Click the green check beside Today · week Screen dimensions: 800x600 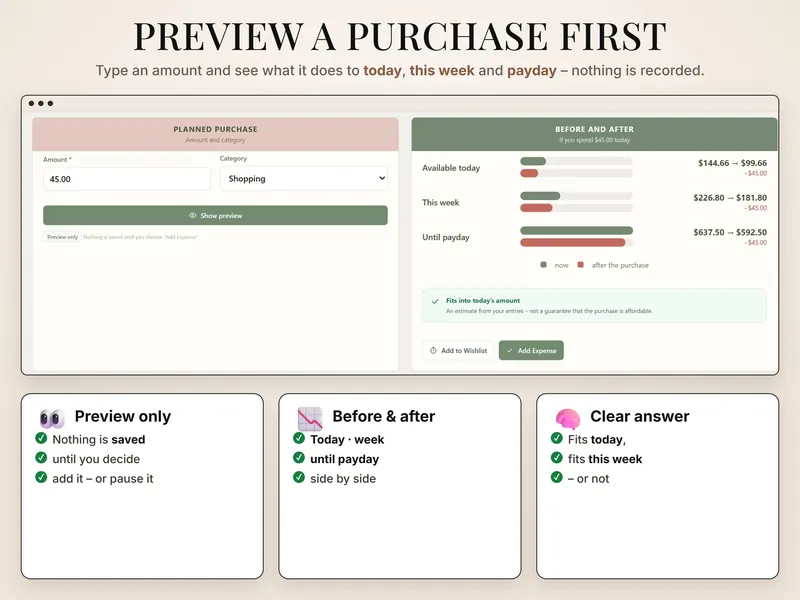pyautogui.click(x=299, y=438)
